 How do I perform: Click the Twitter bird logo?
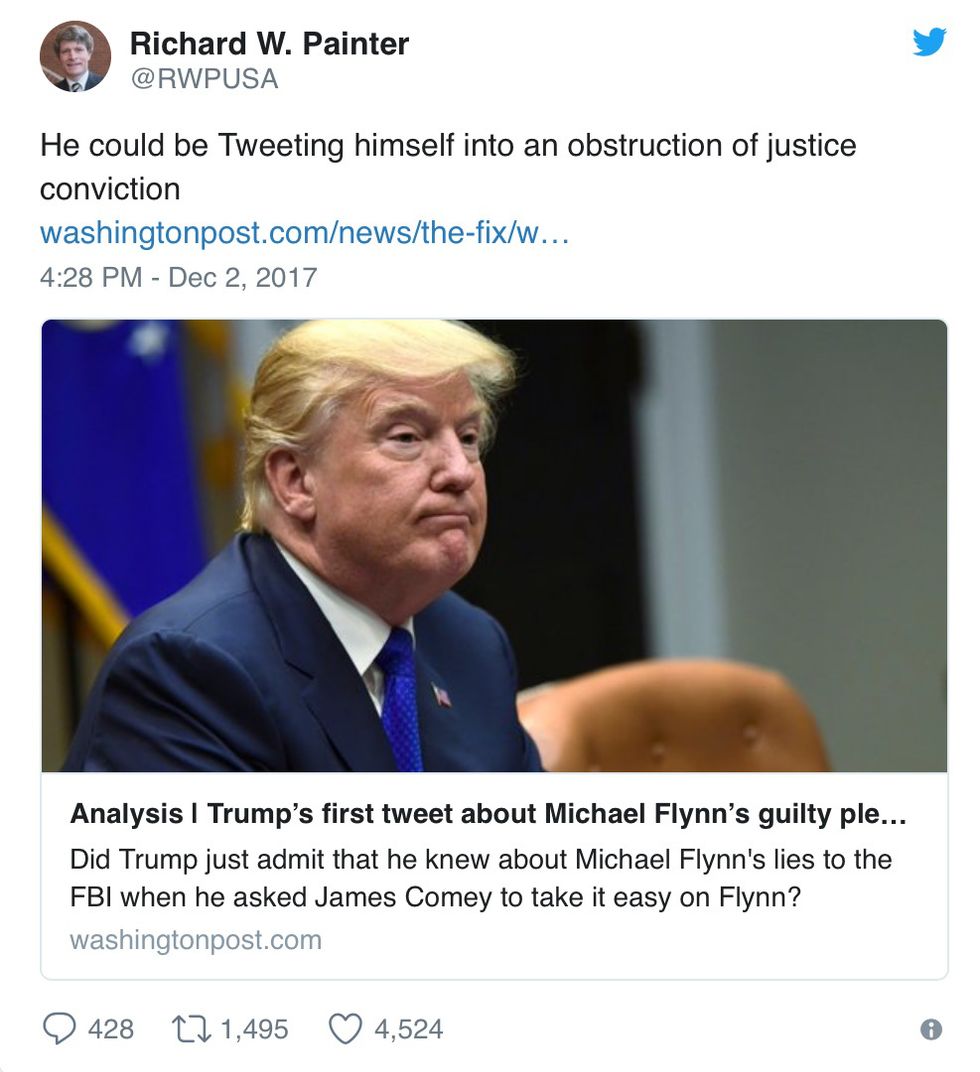pyautogui.click(x=929, y=42)
